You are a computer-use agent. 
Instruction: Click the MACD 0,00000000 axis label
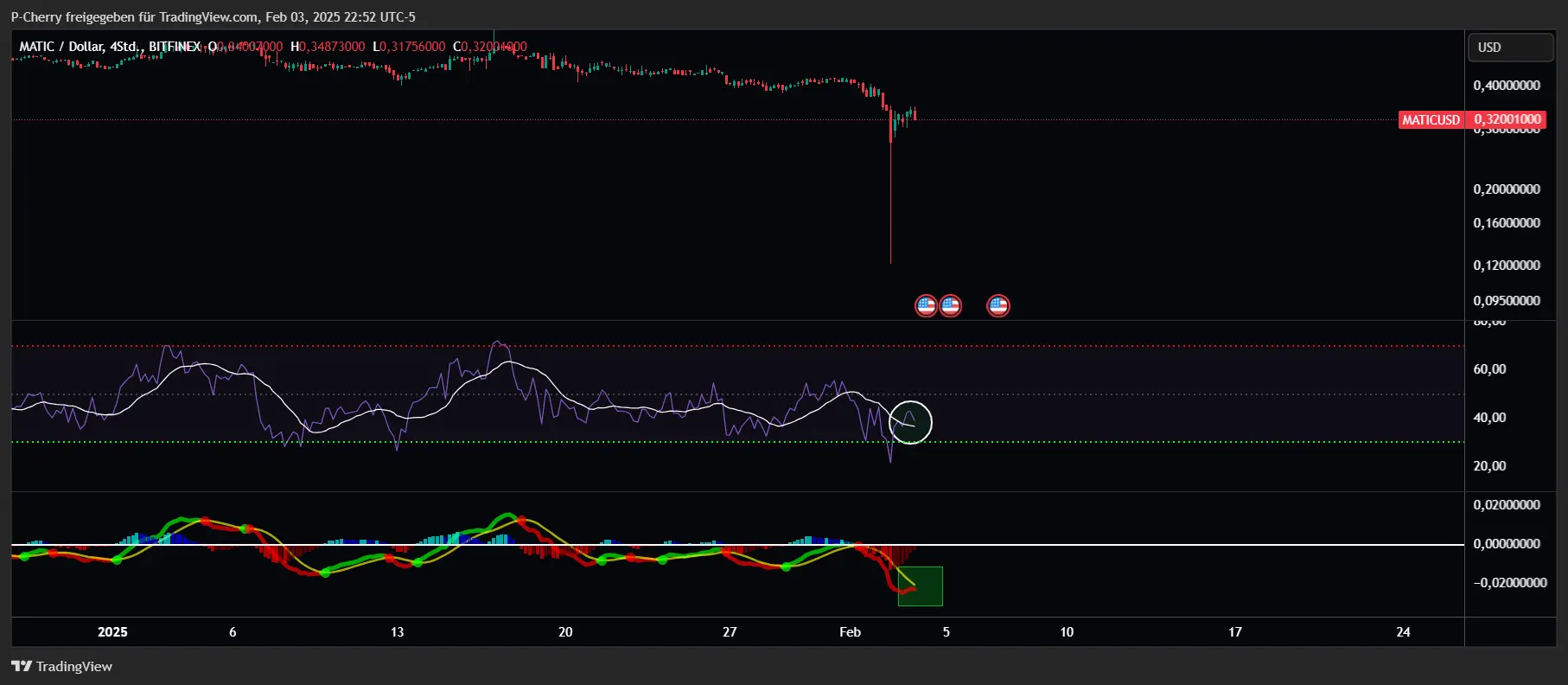pos(1507,544)
